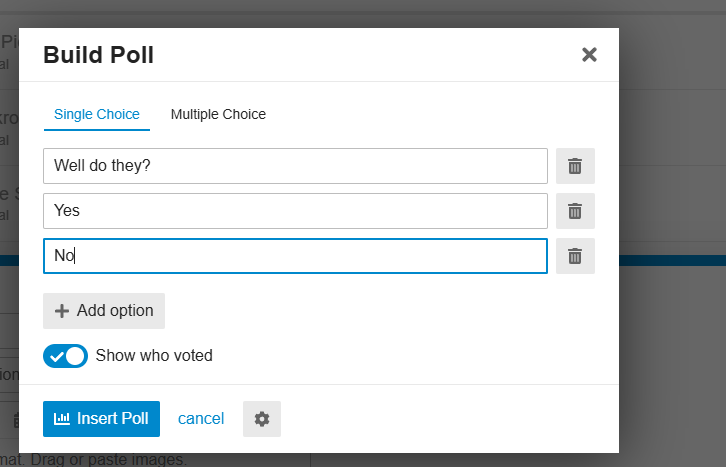The height and width of the screenshot is (467, 726).
Task: Open poll settings via gear icon
Action: [x=262, y=419]
